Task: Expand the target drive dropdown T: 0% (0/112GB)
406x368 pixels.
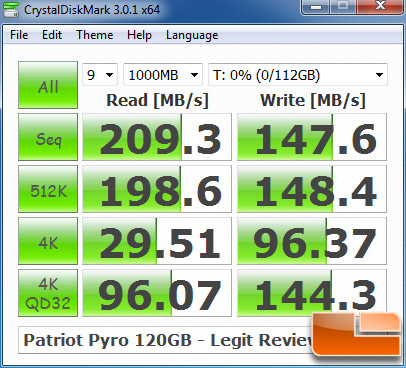Action: point(298,75)
